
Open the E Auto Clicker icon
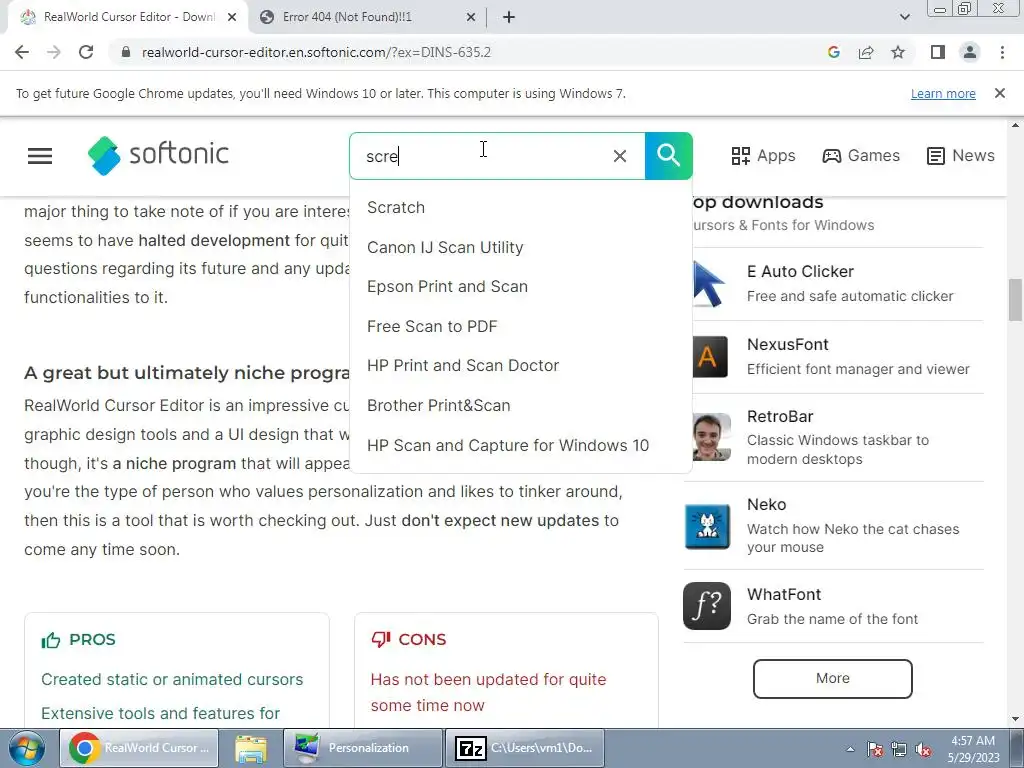click(709, 283)
